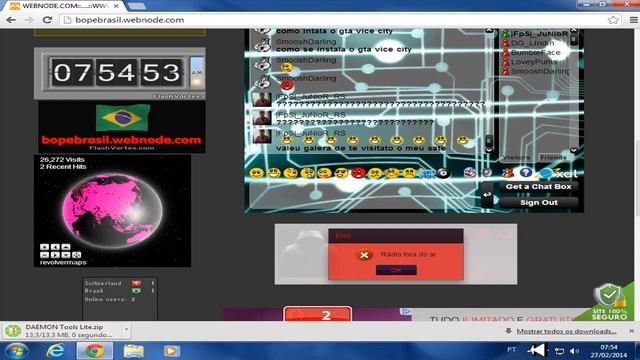640x360 pixels.
Task: Click the flip clock widget
Action: tap(120, 73)
